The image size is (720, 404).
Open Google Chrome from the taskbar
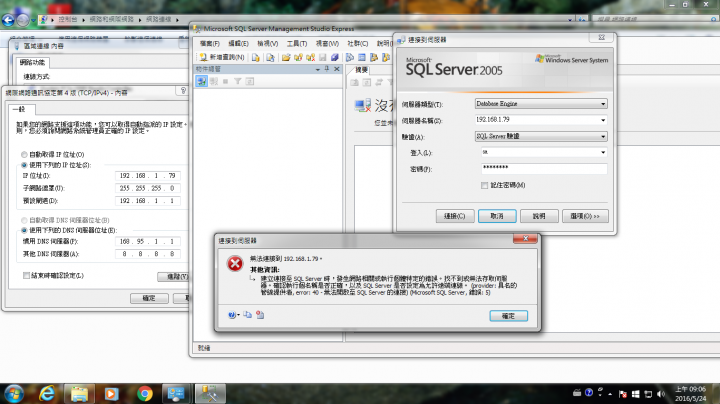pyautogui.click(x=145, y=394)
